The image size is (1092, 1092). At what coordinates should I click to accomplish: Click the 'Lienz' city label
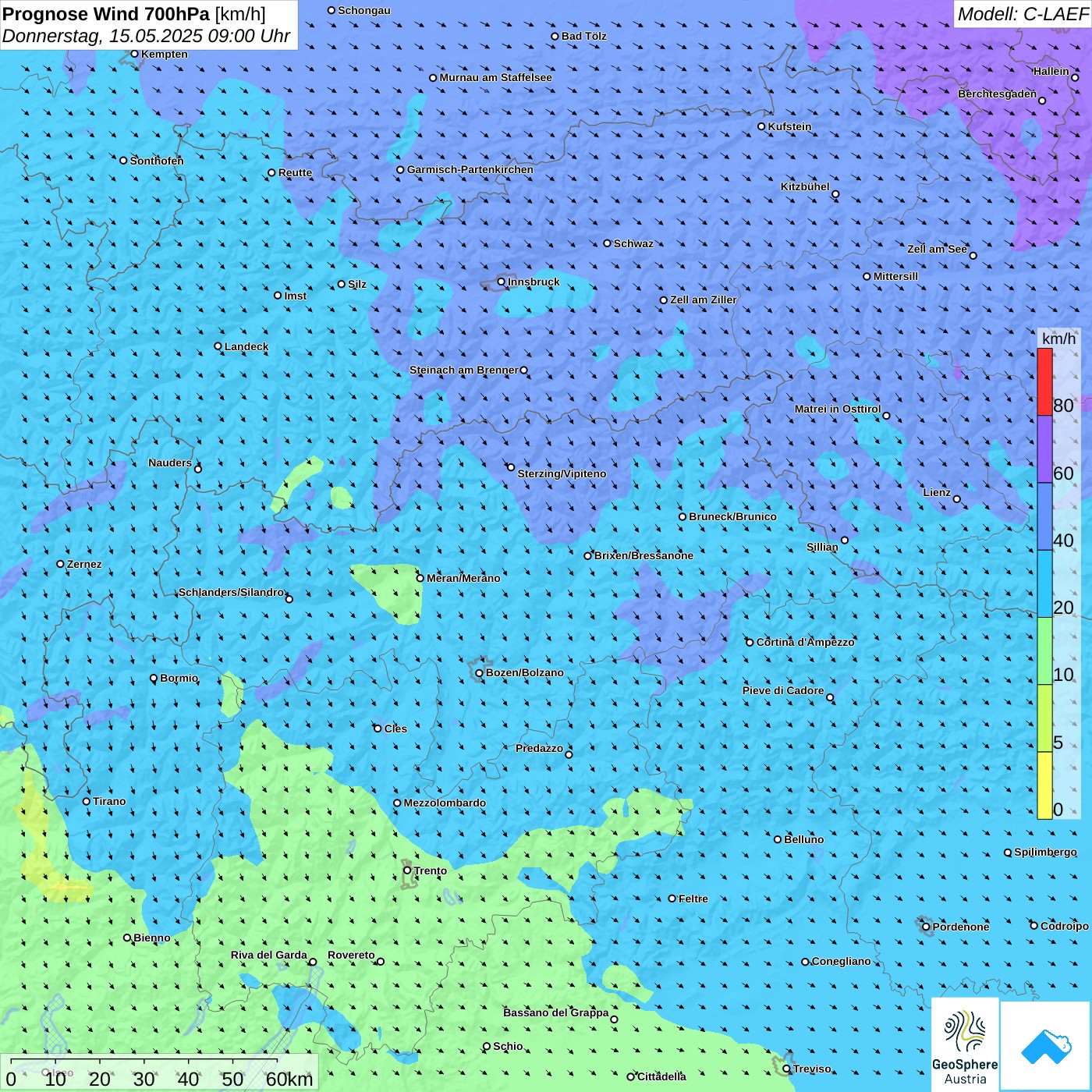coord(937,492)
